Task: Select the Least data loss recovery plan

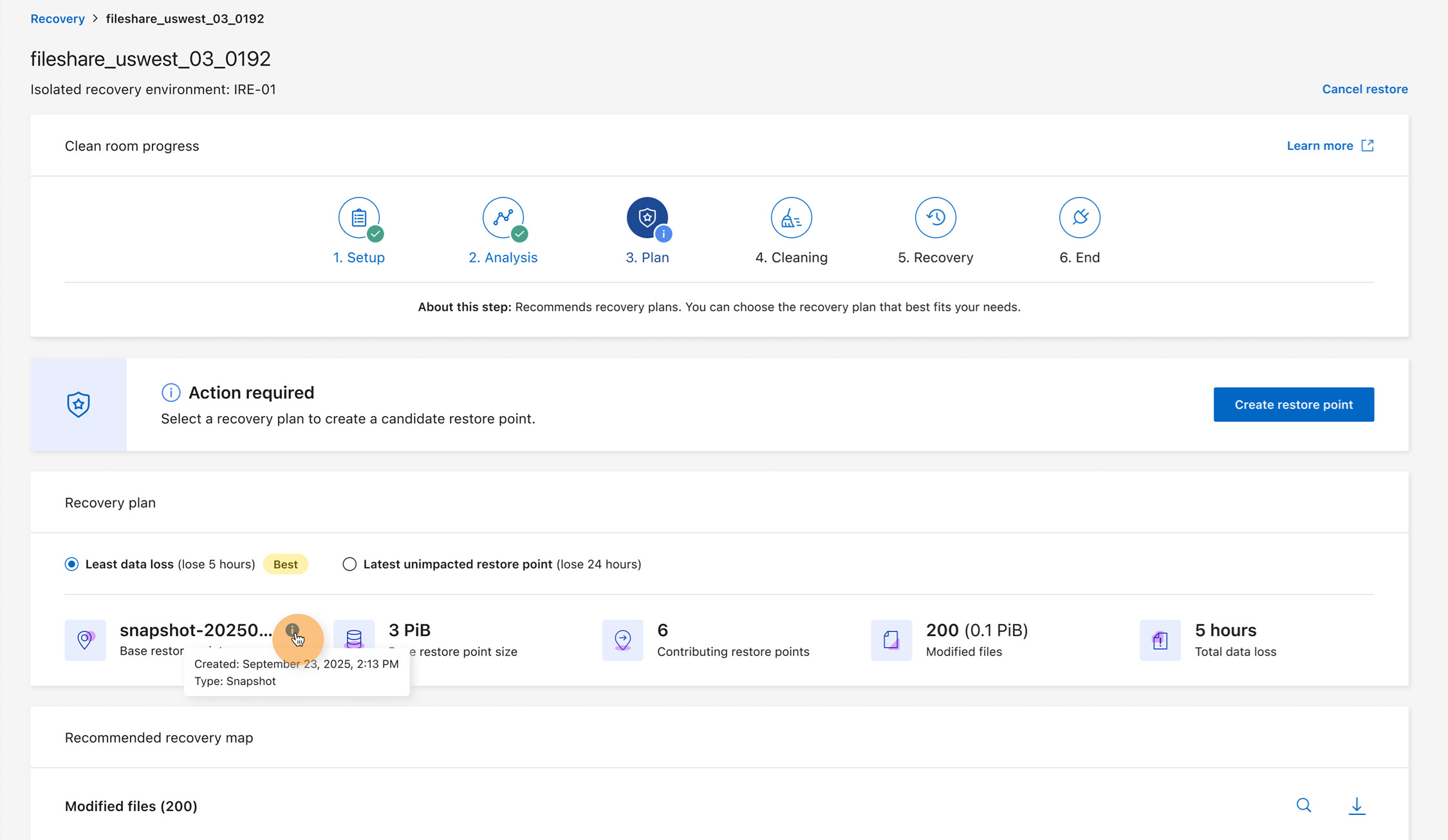Action: (x=71, y=564)
